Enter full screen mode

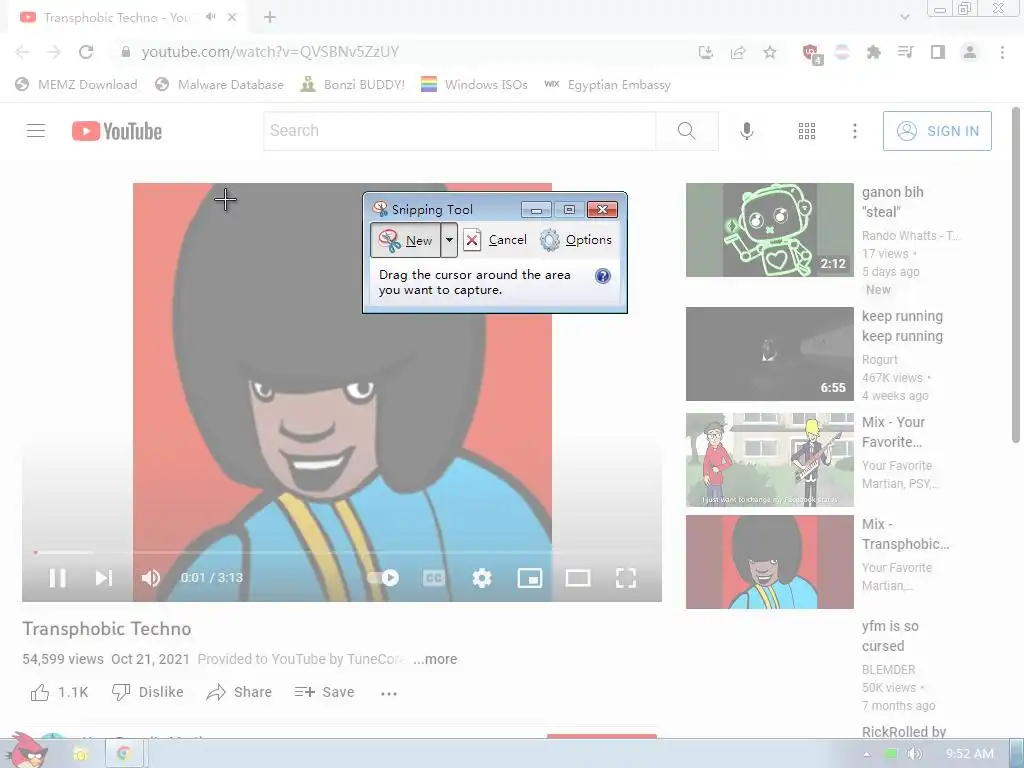click(626, 578)
